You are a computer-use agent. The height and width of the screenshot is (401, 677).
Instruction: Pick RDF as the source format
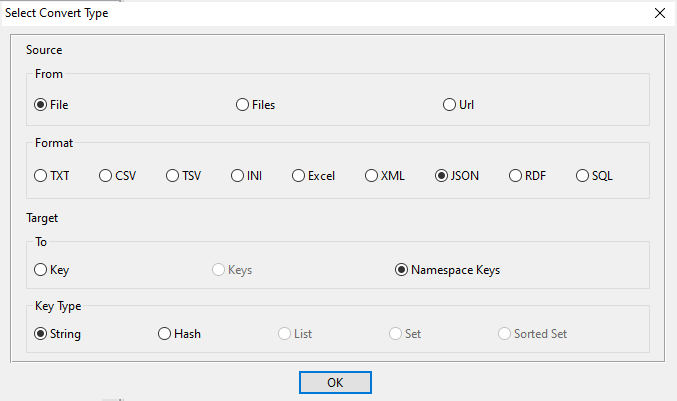click(516, 176)
